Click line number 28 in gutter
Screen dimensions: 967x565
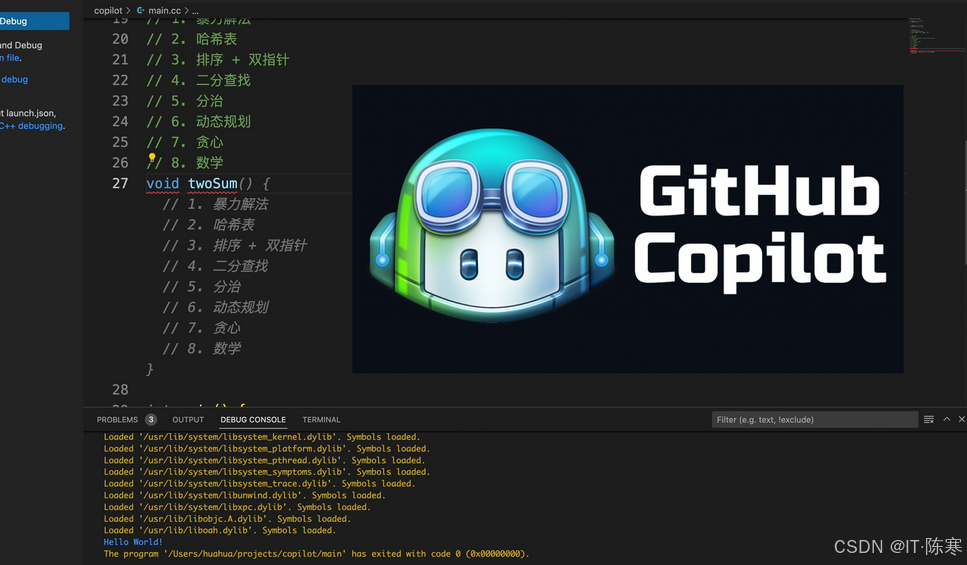click(120, 390)
